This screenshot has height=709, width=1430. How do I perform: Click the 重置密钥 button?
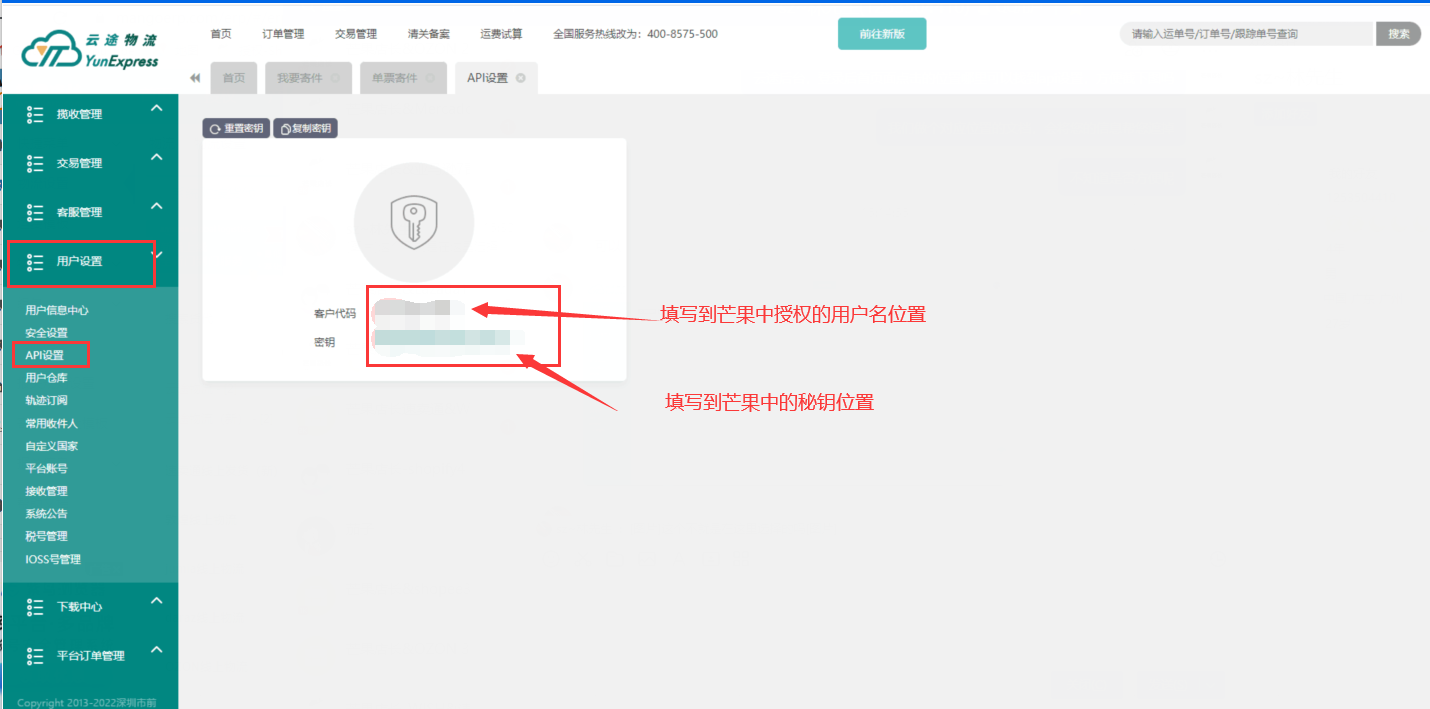tap(236, 129)
